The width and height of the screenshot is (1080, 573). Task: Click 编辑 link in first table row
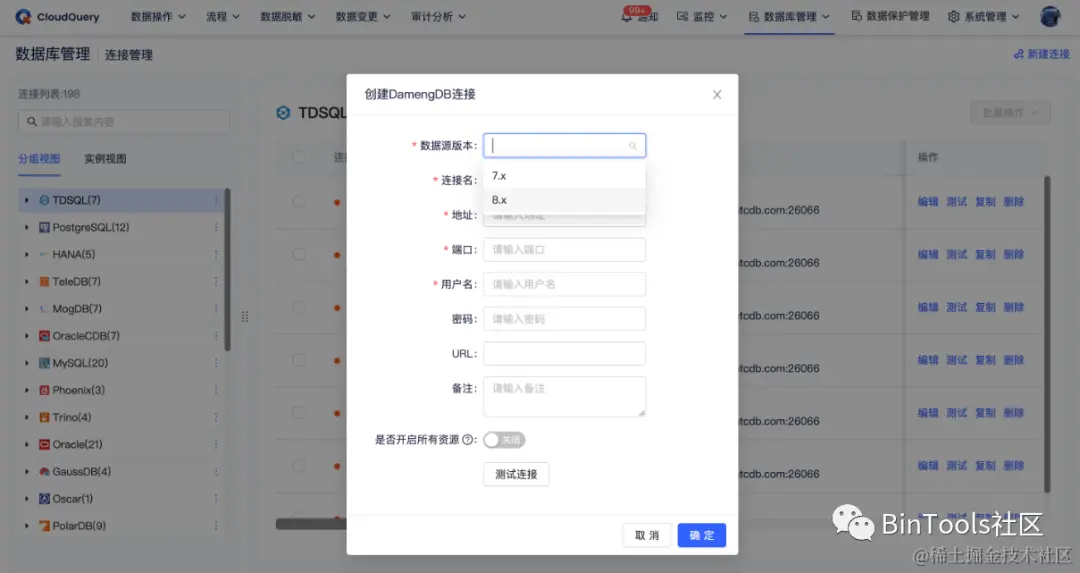point(928,202)
